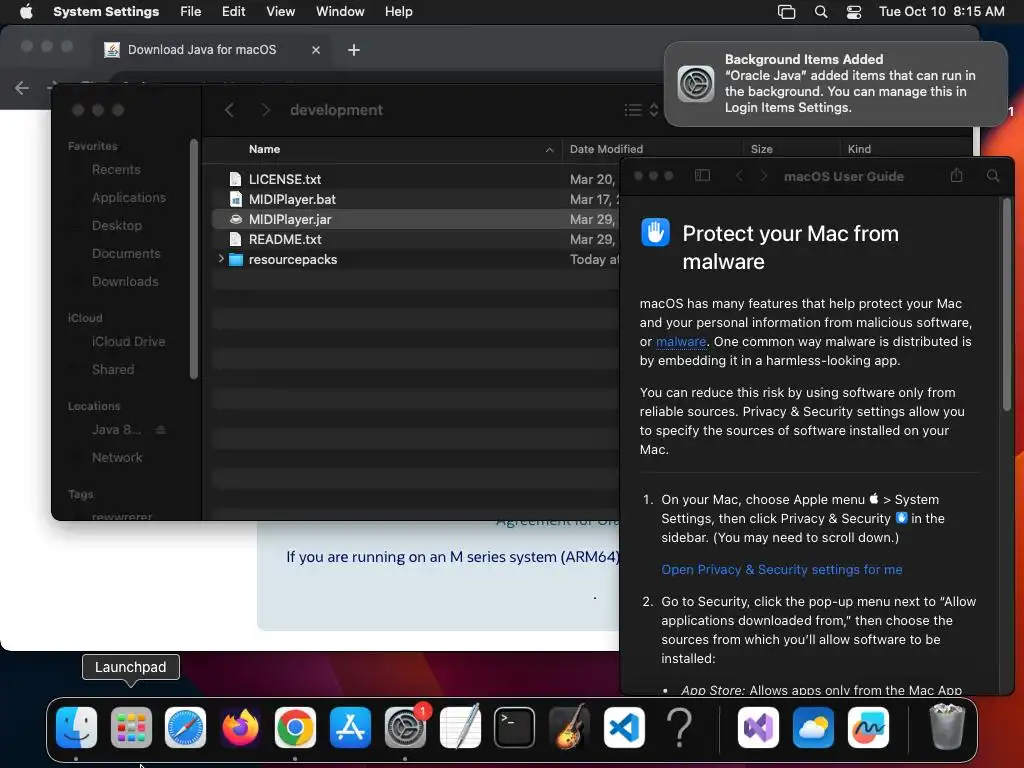
Task: Launch Safari from the Dock
Action: (x=185, y=727)
